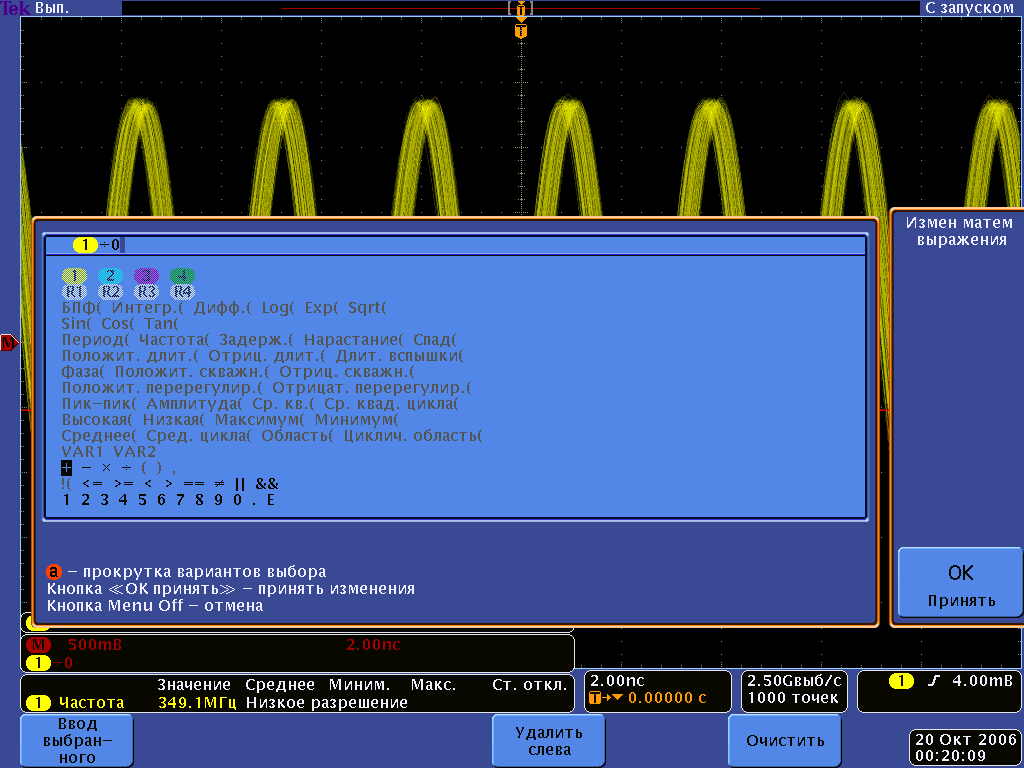Pick the R4 reference waveform badge
The width and height of the screenshot is (1024, 768).
click(x=182, y=292)
